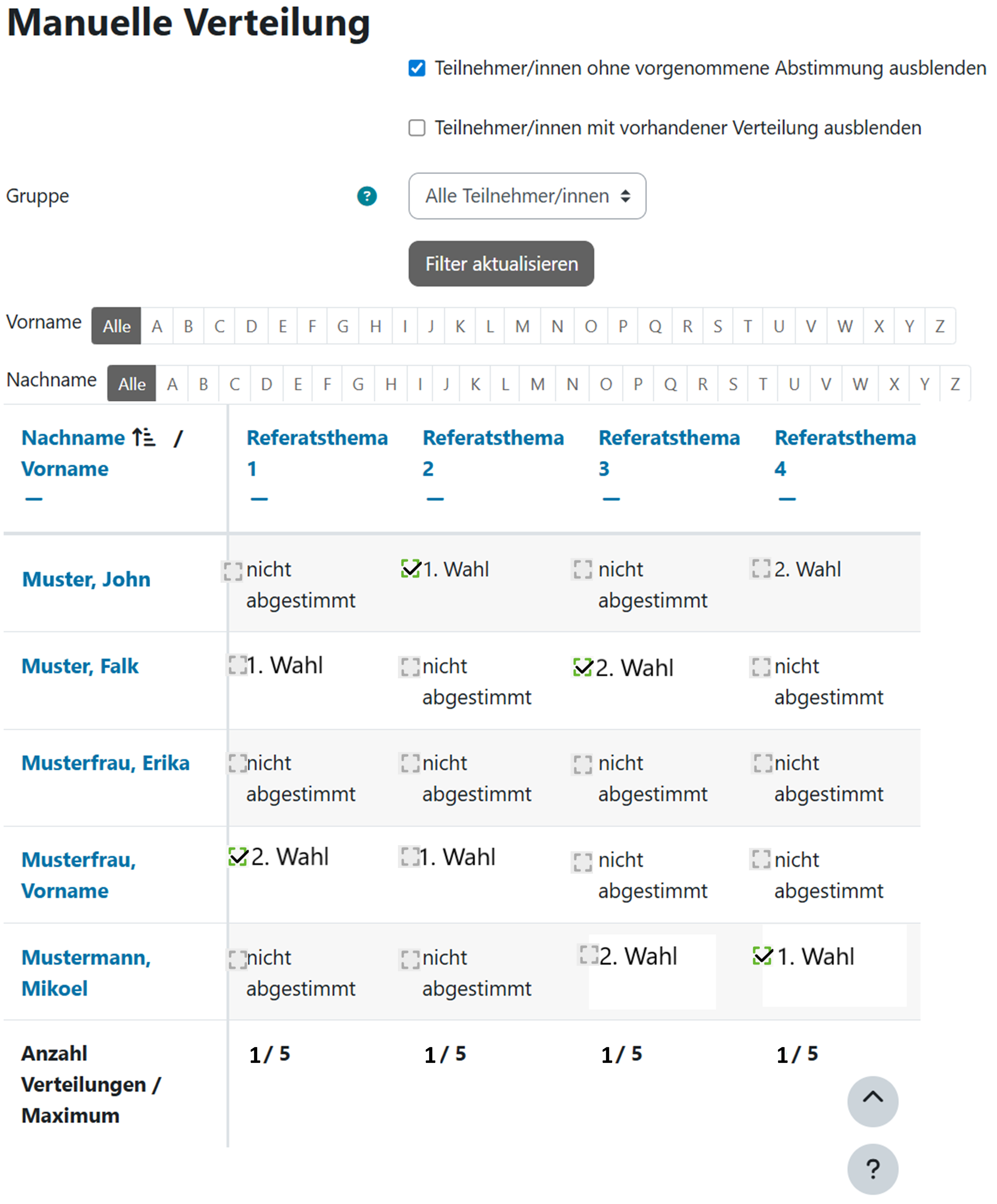Select 2. Wahl for Mustermann, Mikoel
This screenshot has width=997, height=1204.
pyautogui.click(x=589, y=955)
